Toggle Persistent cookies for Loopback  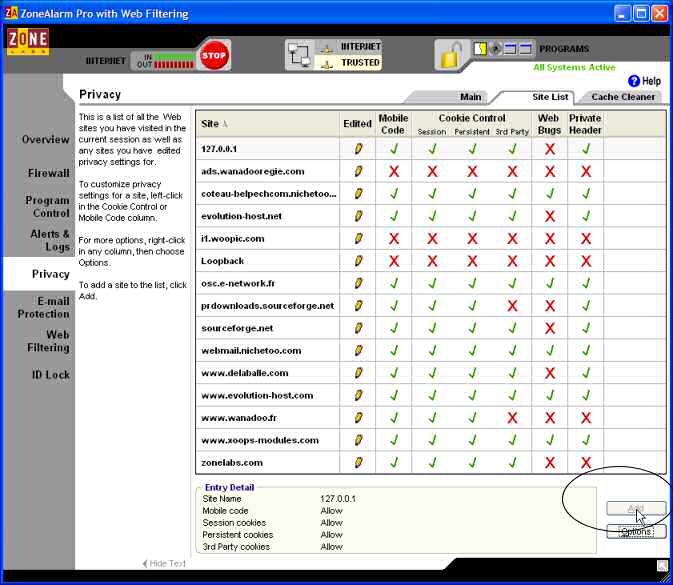tap(472, 261)
